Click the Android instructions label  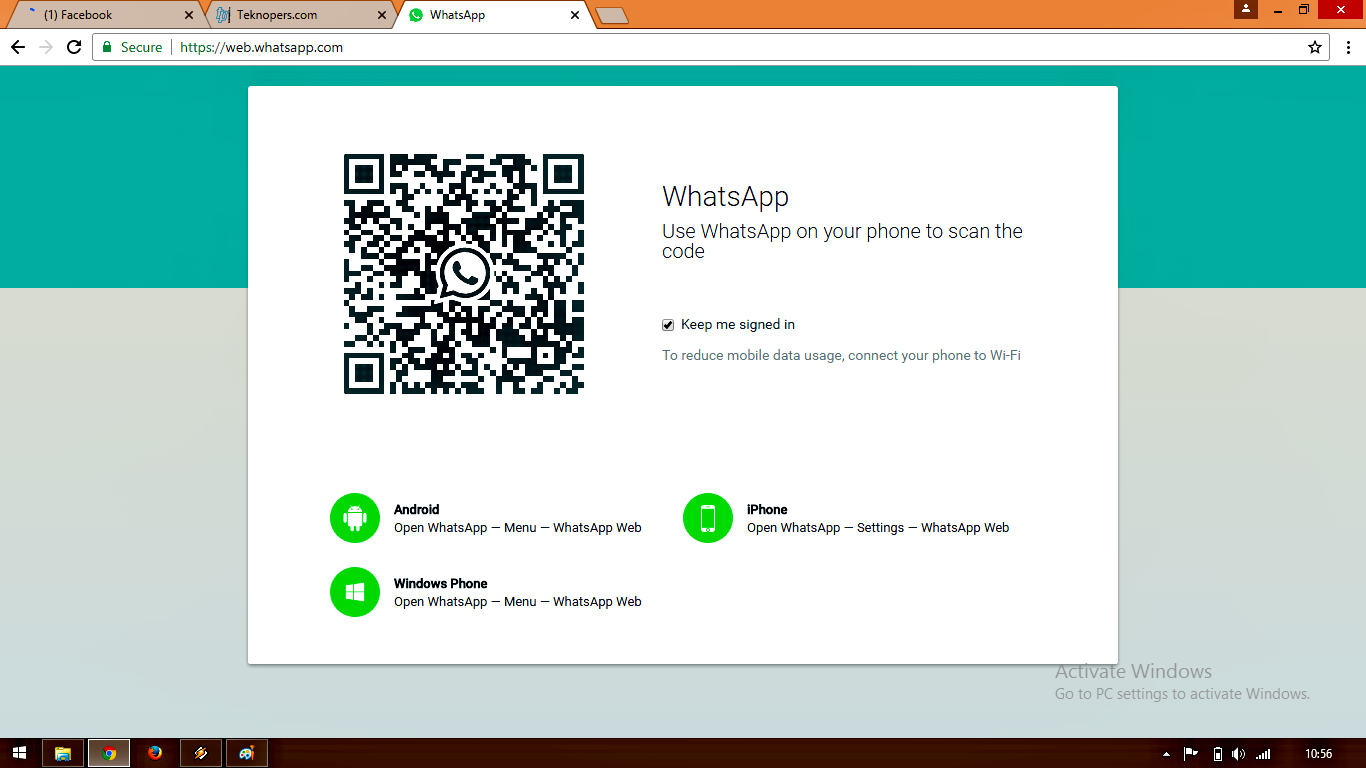(x=416, y=510)
